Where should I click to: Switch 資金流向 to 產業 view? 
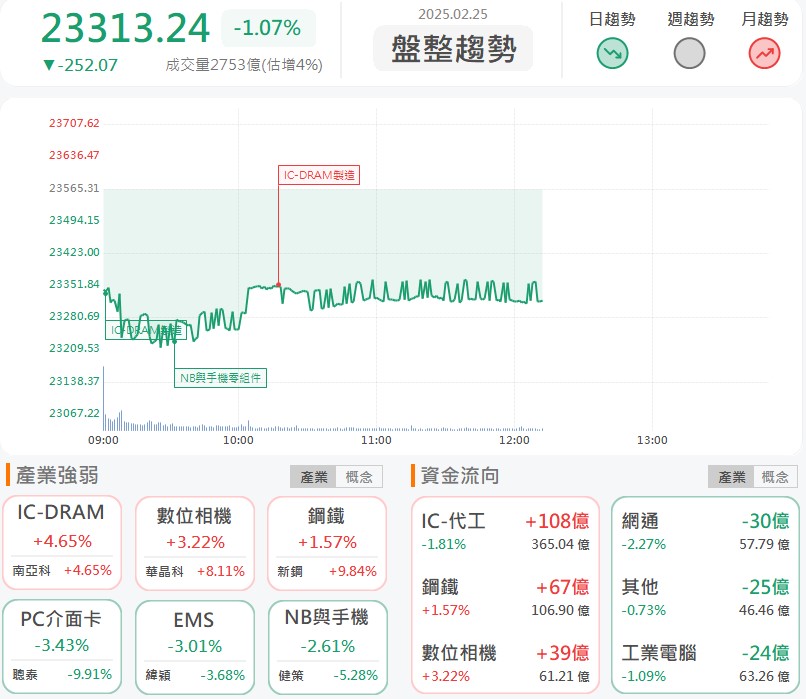click(x=732, y=477)
